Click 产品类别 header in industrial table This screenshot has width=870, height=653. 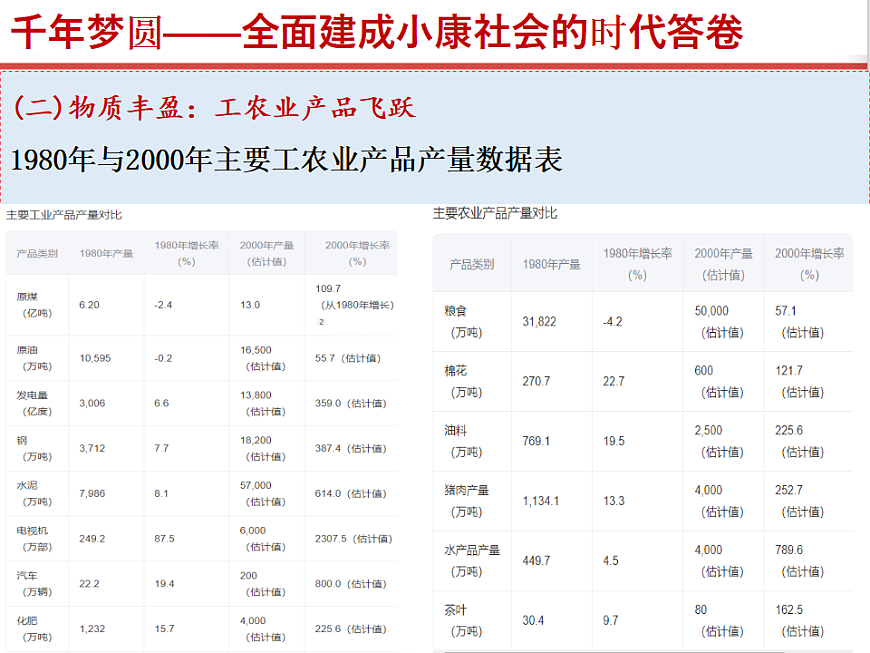(x=37, y=254)
